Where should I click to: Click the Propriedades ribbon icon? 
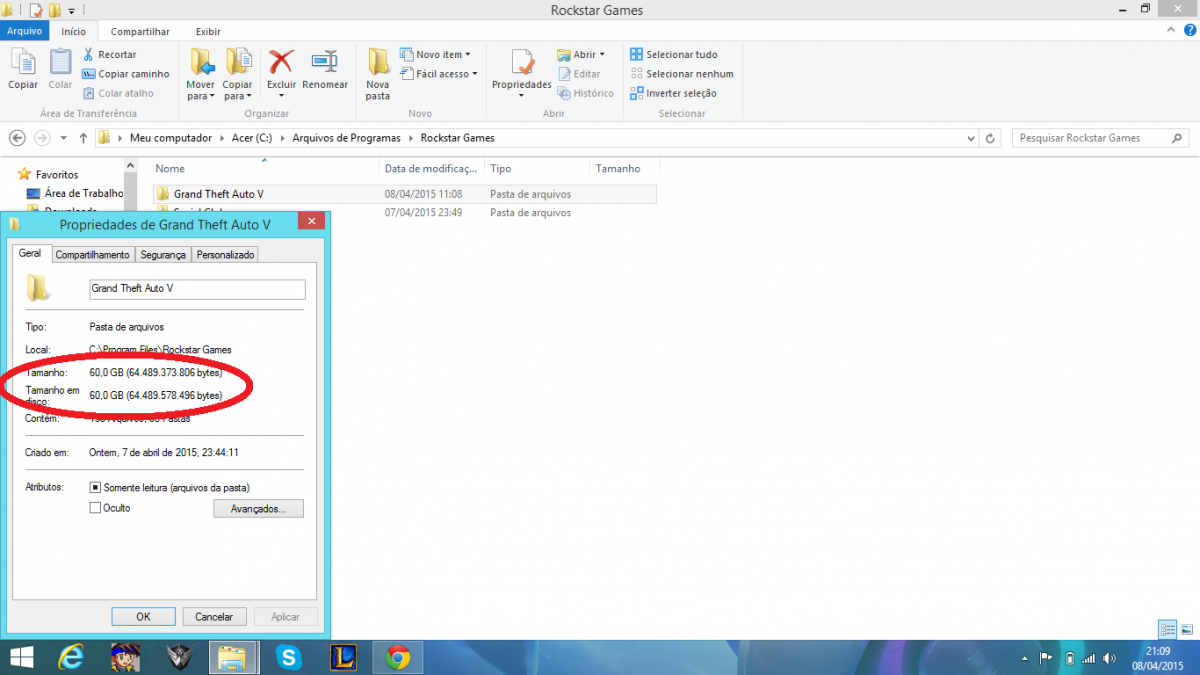522,62
